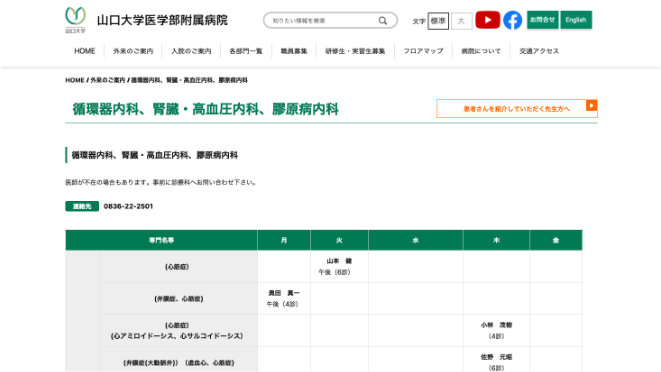The image size is (661, 372).
Task: Open the お問合せ contact button
Action: click(x=543, y=20)
